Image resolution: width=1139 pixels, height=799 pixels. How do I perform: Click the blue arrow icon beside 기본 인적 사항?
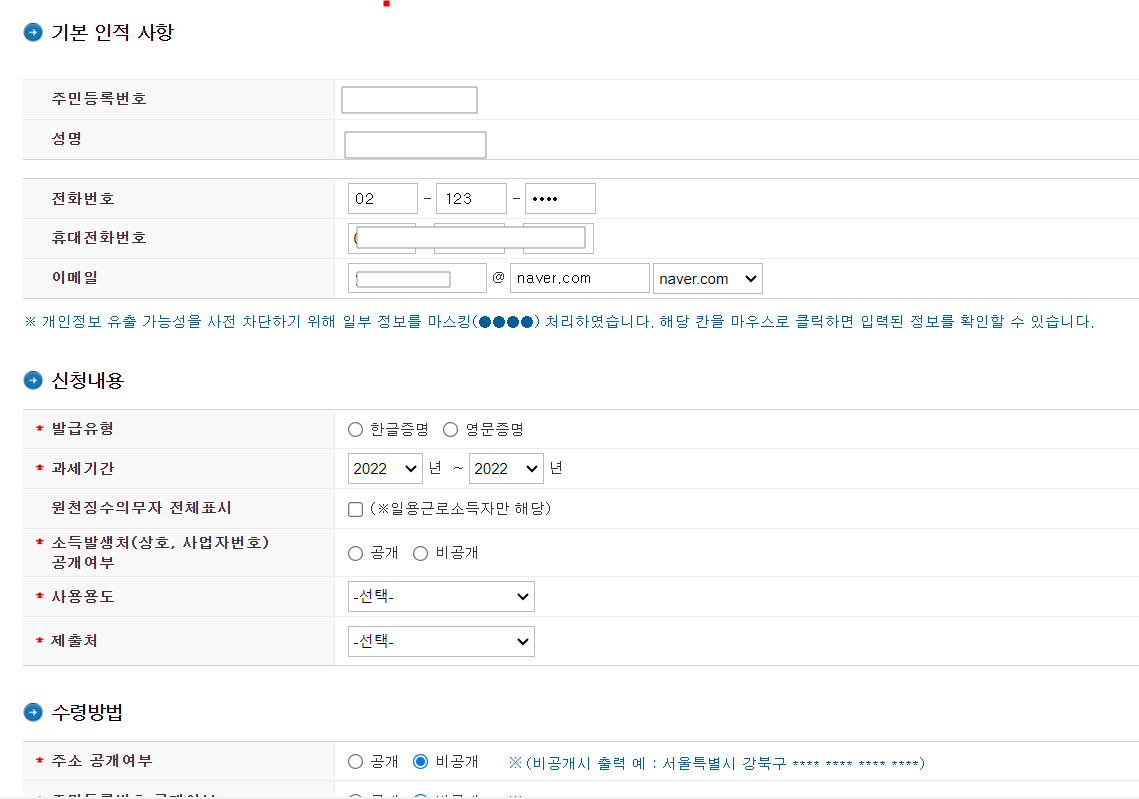click(x=33, y=32)
